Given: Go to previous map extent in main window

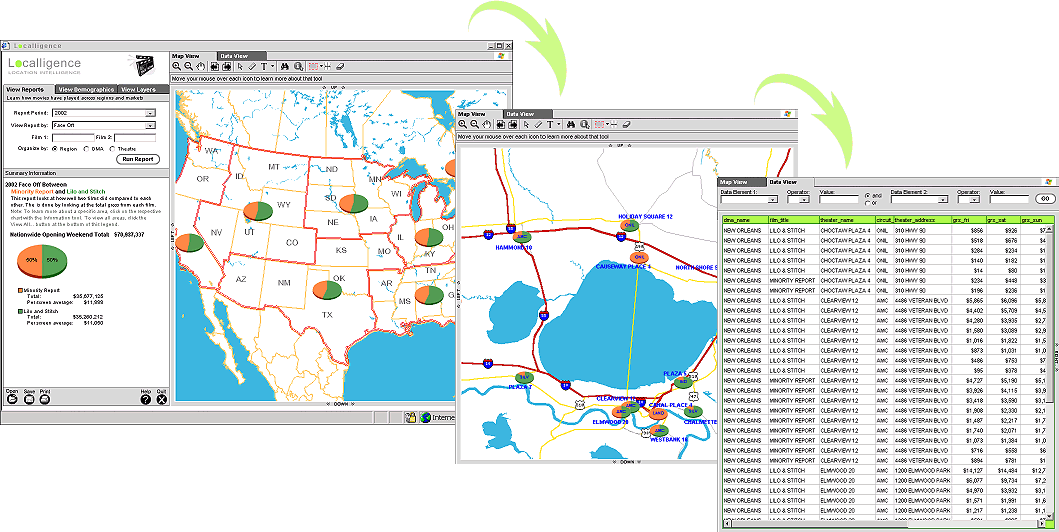Looking at the screenshot, I should 215,67.
